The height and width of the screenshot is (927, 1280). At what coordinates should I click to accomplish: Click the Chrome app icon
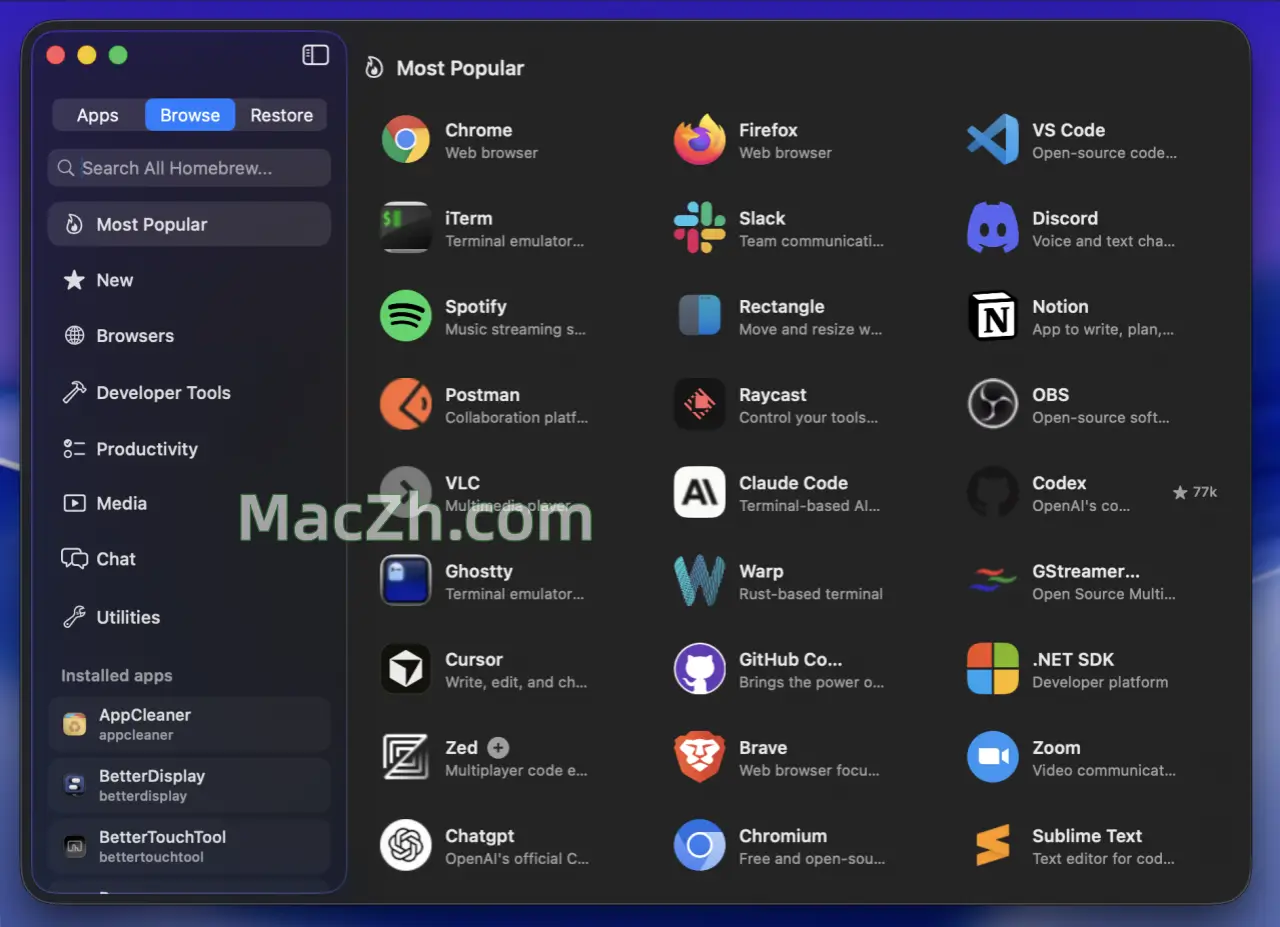tap(406, 140)
